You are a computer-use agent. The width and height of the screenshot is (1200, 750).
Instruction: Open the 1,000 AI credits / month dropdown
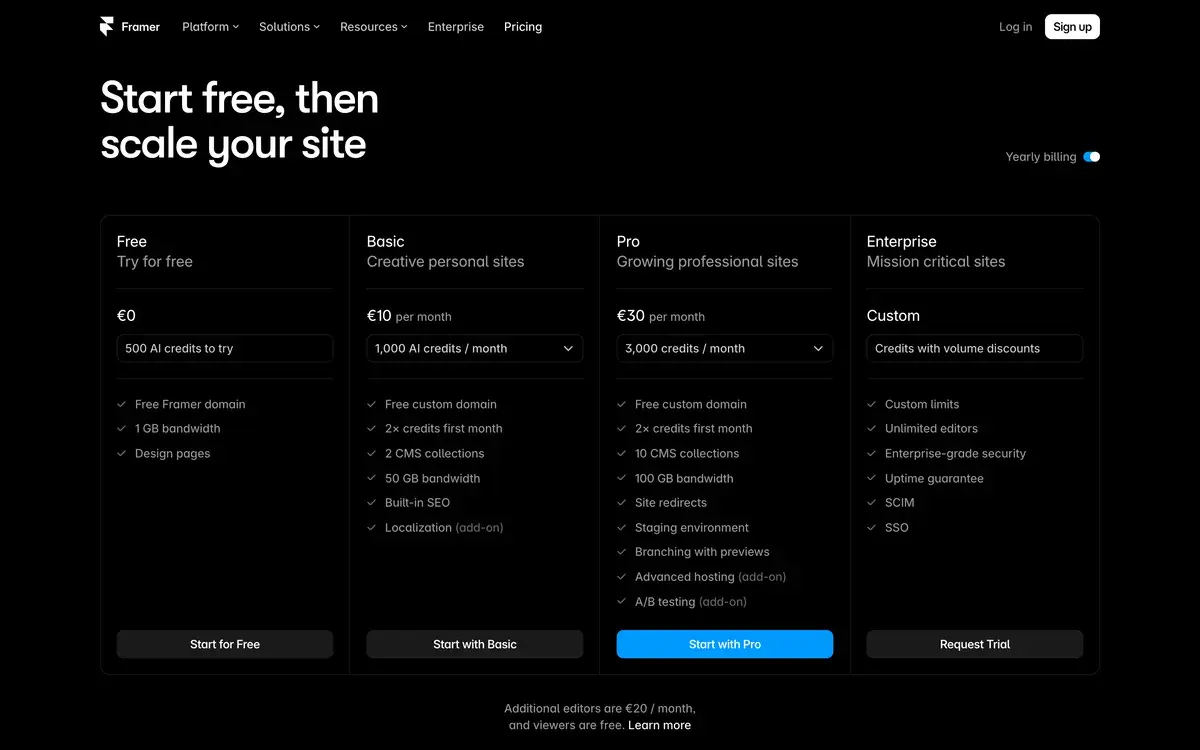point(475,348)
